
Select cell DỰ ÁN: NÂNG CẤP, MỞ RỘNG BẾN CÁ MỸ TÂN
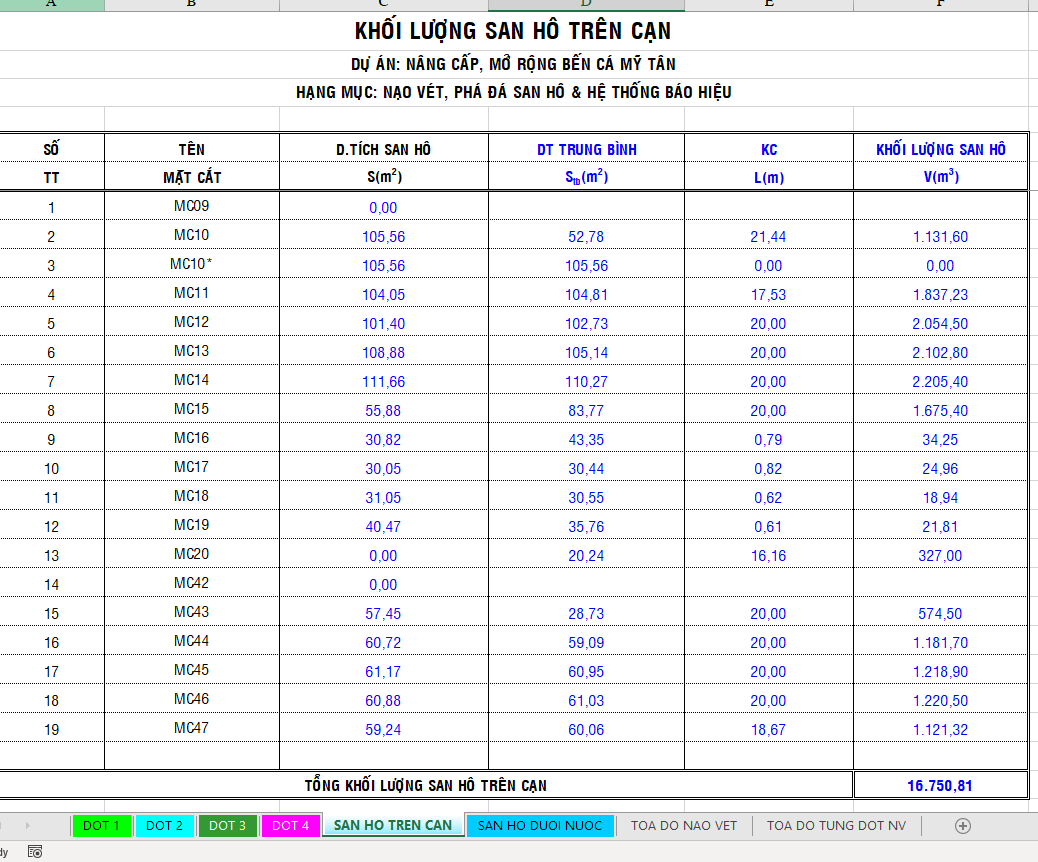[x=513, y=64]
